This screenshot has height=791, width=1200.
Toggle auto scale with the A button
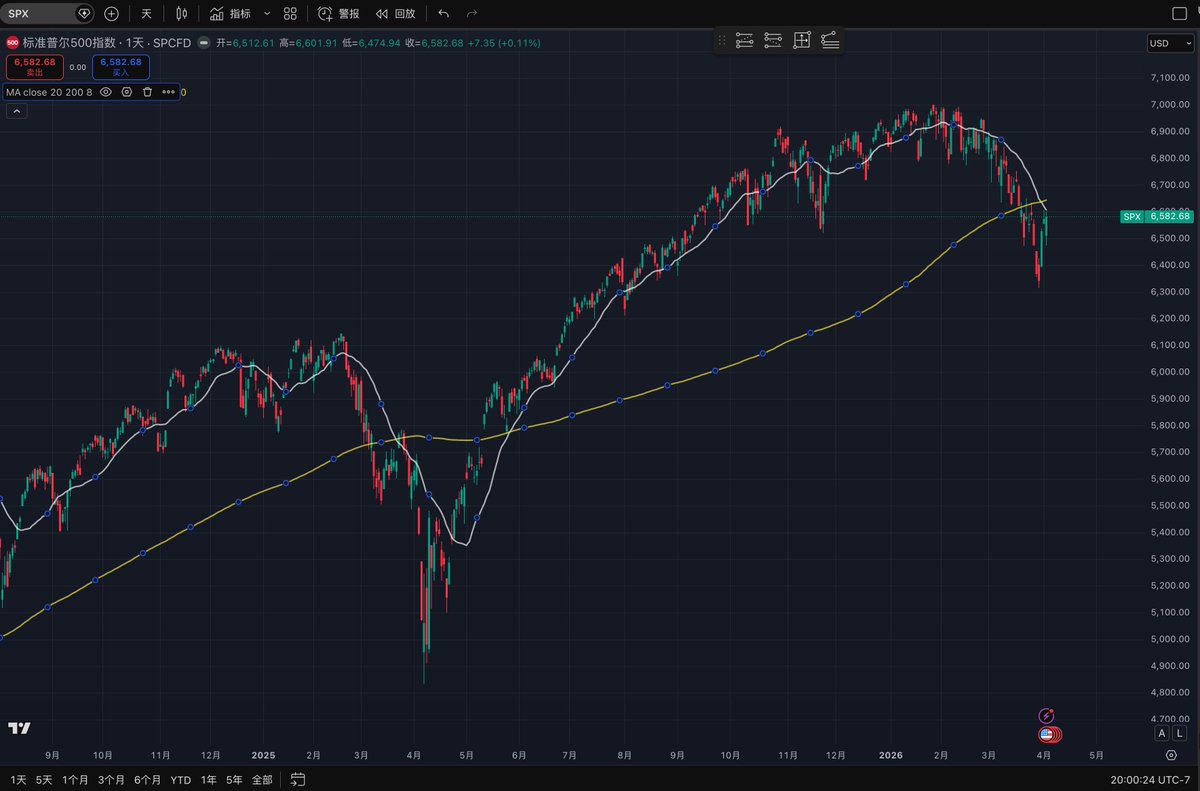(1162, 733)
